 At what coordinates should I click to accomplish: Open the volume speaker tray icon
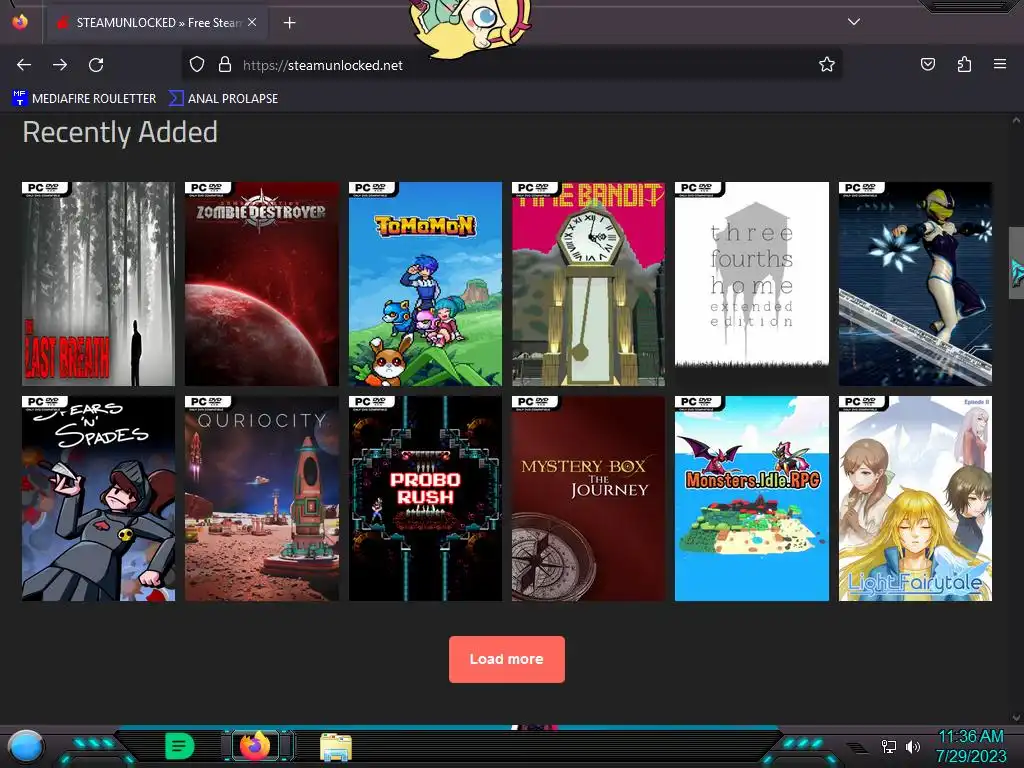pos(912,746)
